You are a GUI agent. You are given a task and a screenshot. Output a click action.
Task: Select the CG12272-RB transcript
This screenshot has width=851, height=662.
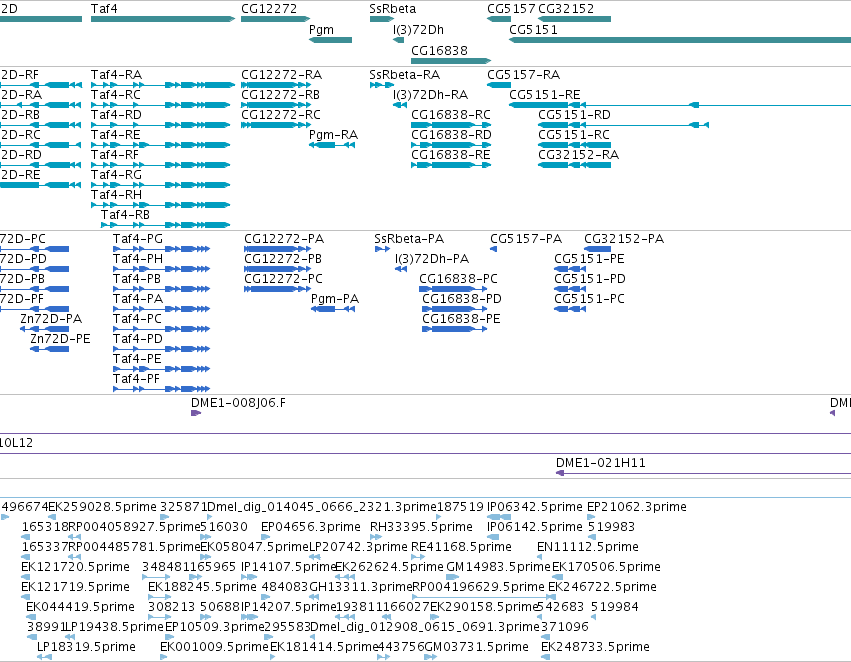(276, 105)
